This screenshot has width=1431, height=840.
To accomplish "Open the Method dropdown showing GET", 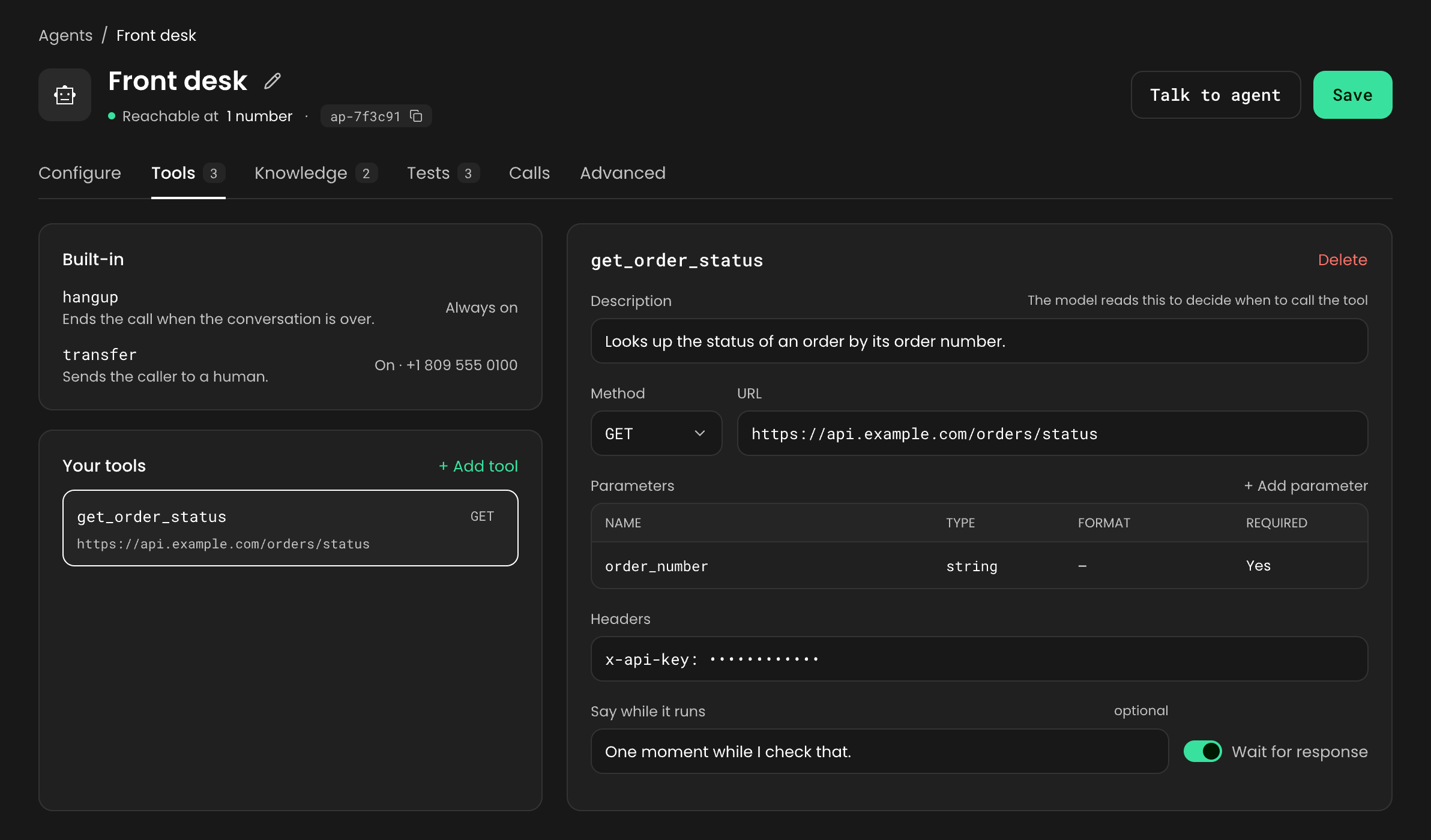I will [656, 433].
